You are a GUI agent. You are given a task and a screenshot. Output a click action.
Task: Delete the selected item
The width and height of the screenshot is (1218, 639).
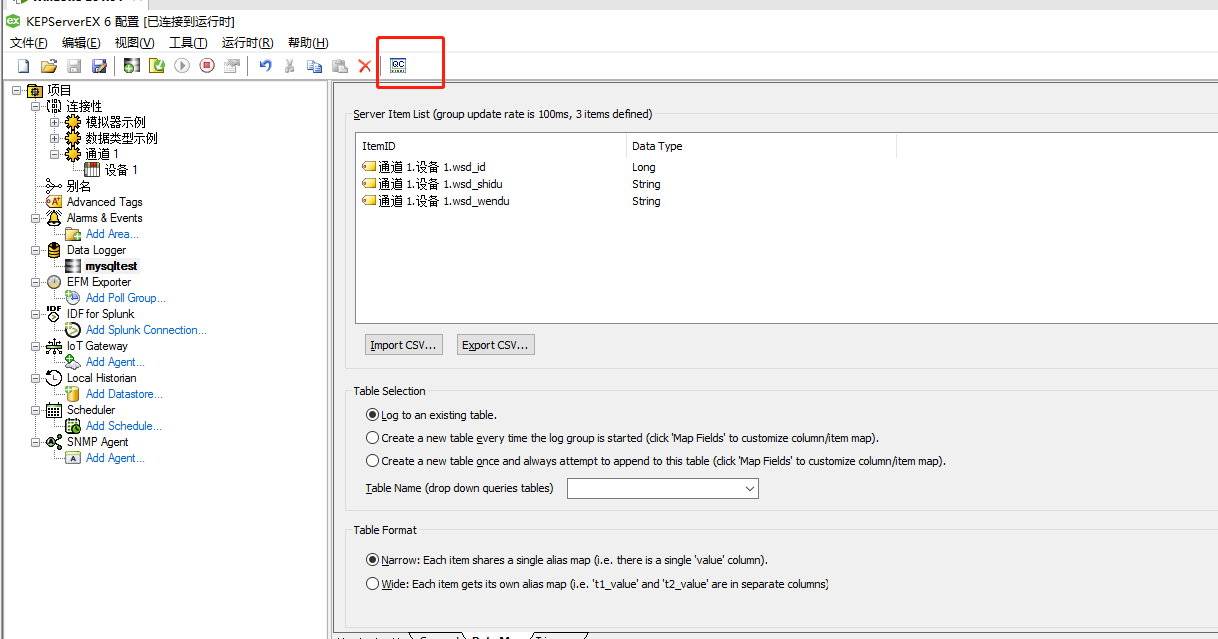[364, 65]
